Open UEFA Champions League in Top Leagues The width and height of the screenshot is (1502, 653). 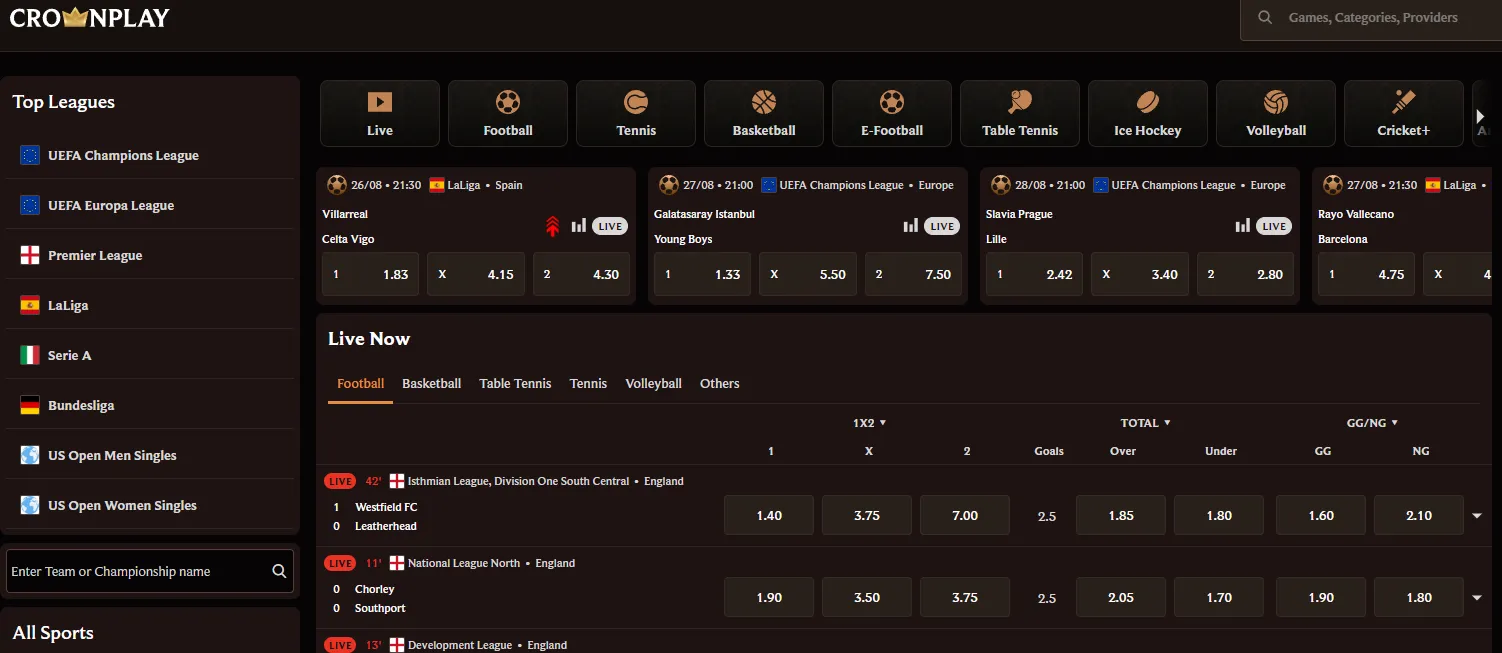pos(150,155)
